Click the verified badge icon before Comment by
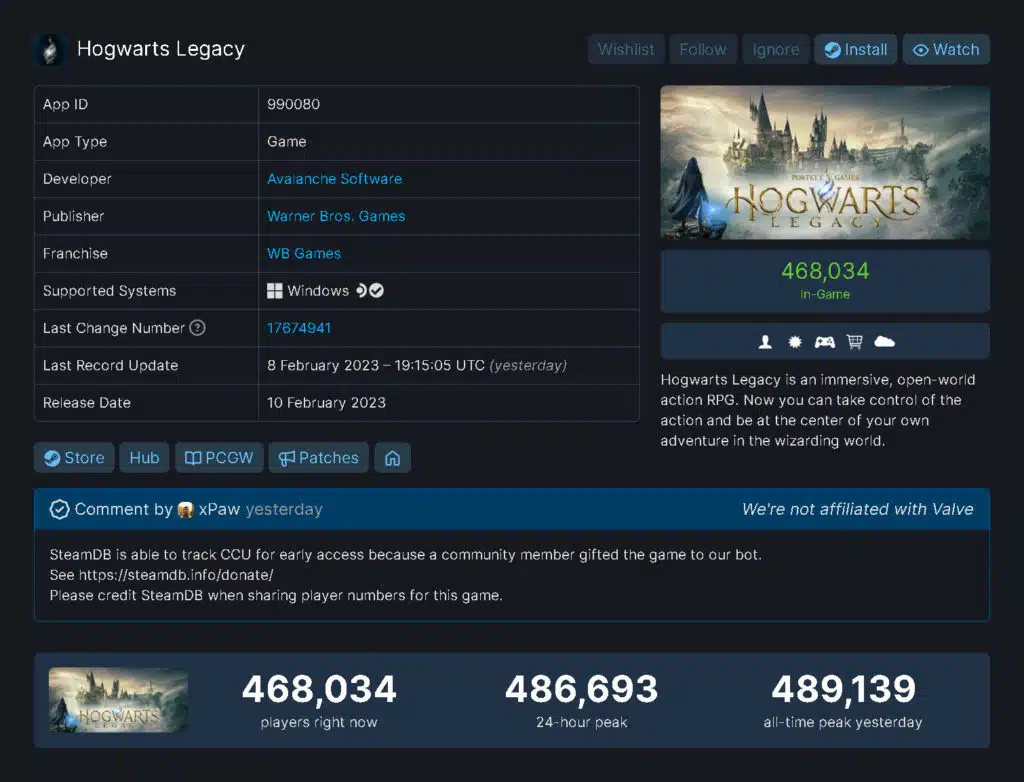The height and width of the screenshot is (782, 1024). (59, 510)
